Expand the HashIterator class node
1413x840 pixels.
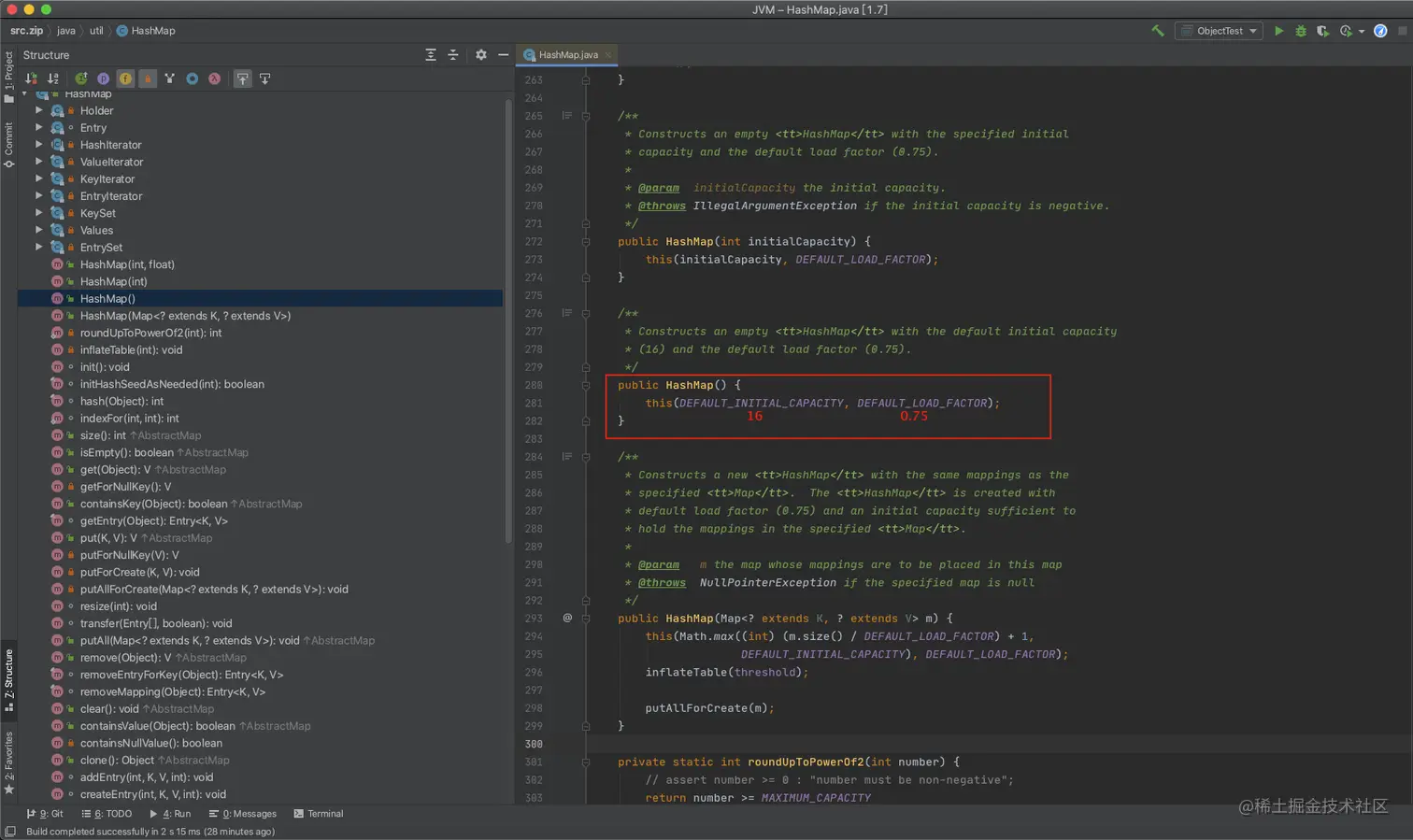[x=38, y=145]
